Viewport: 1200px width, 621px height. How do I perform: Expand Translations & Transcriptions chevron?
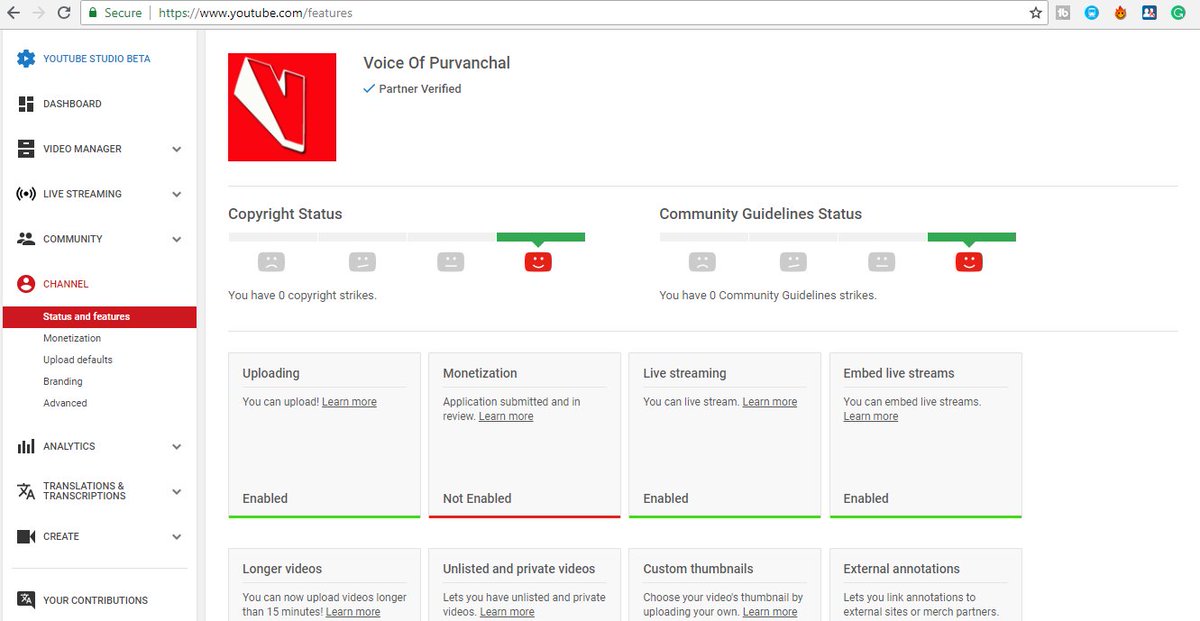[177, 492]
